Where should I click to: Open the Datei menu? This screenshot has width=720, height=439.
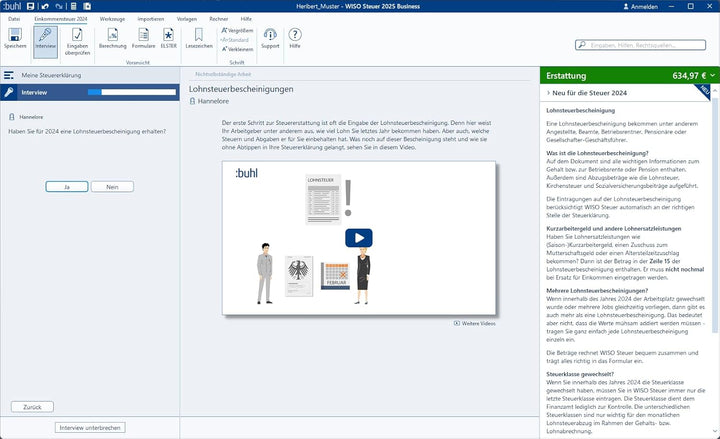pos(14,19)
